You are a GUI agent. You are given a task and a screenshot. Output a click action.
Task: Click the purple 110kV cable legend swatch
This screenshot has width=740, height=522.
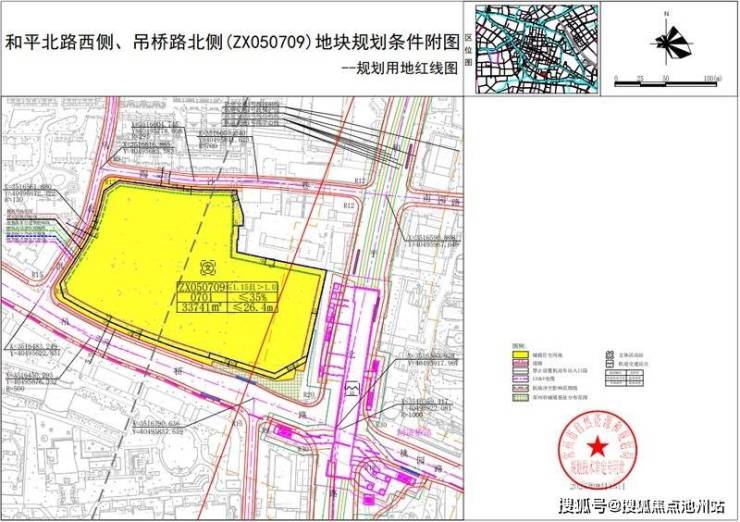(x=521, y=380)
